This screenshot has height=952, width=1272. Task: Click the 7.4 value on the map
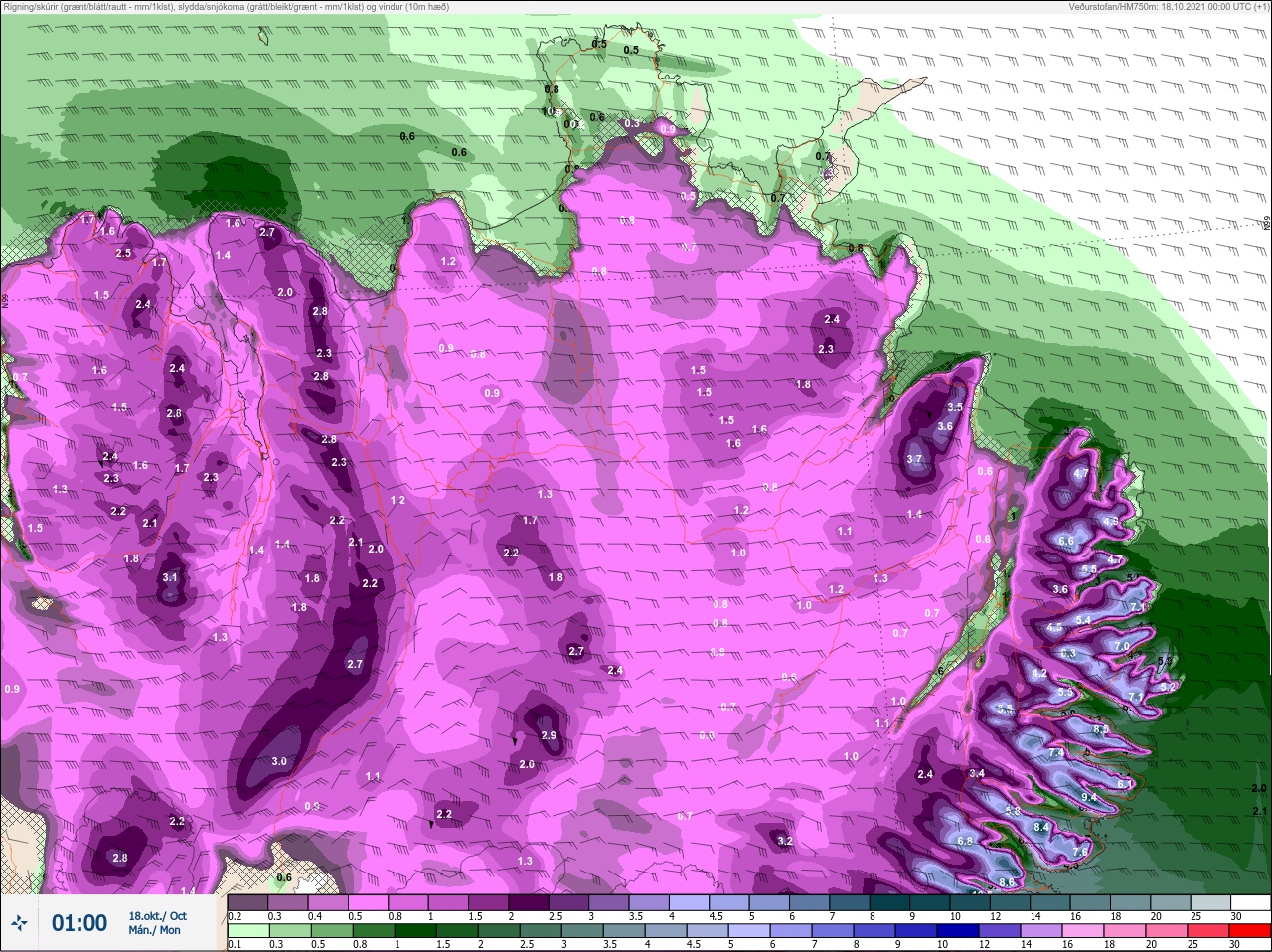tap(1056, 752)
